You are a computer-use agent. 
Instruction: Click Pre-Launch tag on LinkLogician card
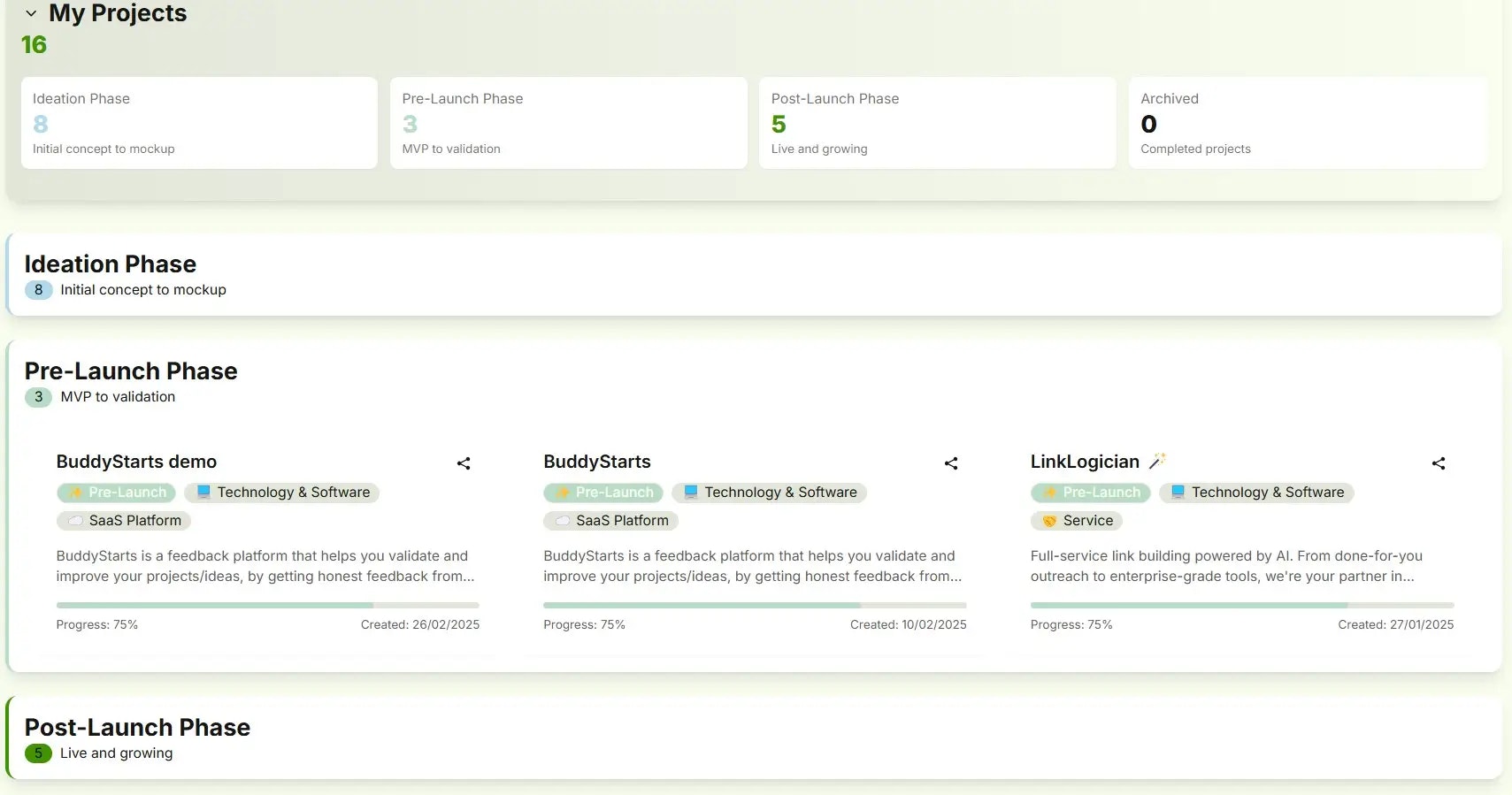pos(1091,493)
